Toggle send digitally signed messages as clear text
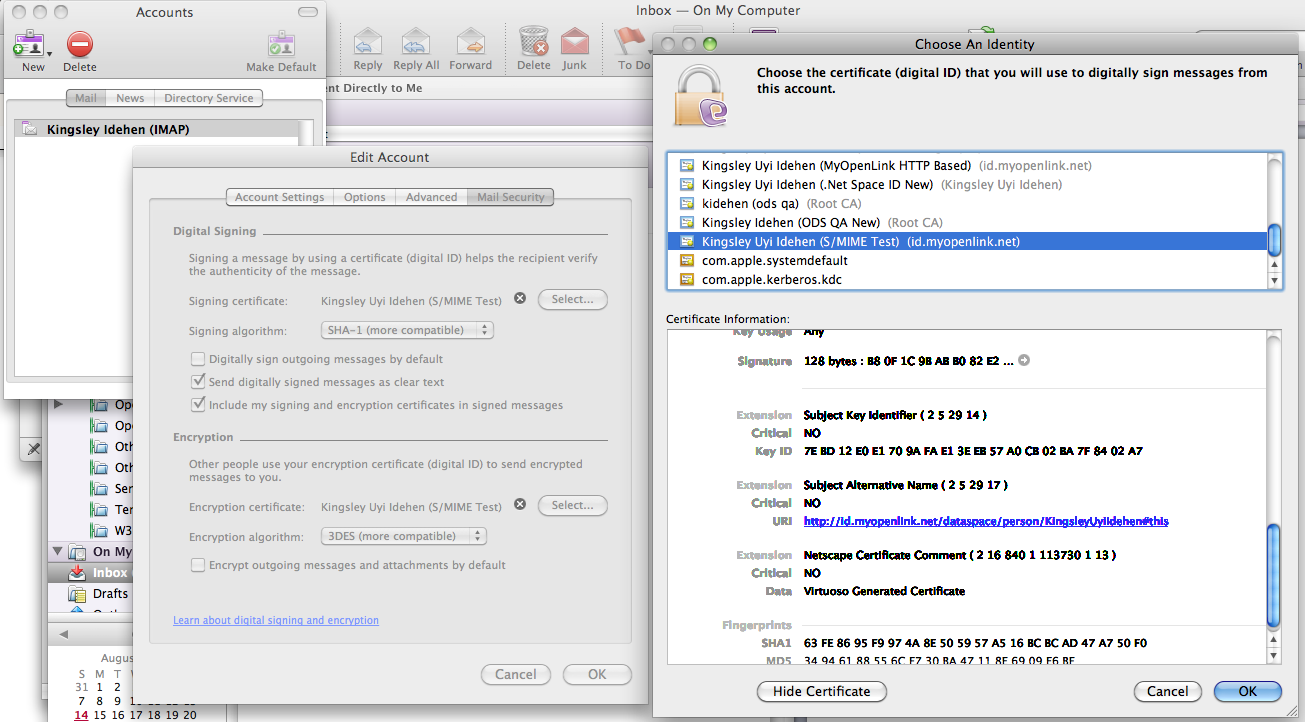The image size is (1305, 722). 198,382
